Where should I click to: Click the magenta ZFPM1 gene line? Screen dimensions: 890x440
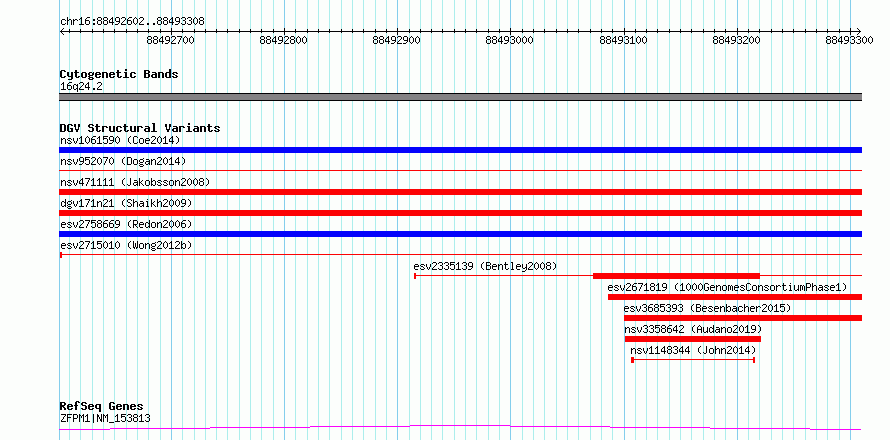pos(460,428)
